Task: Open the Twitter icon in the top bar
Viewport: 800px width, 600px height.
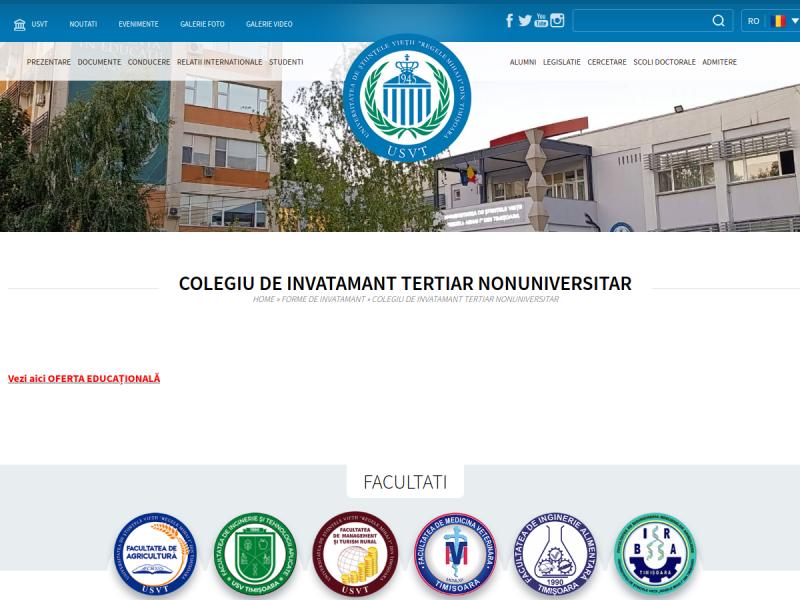Action: pos(525,18)
